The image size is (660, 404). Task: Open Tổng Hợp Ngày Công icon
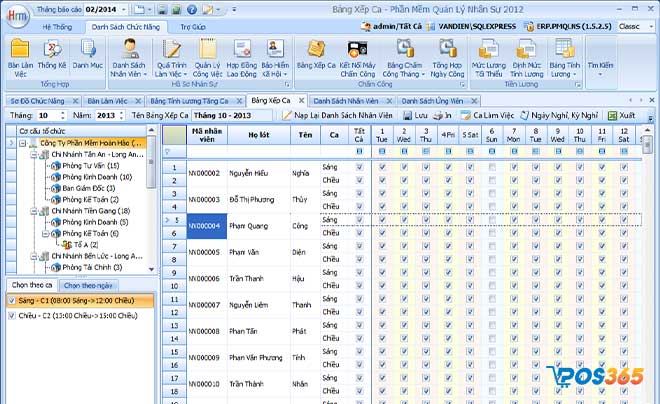[x=447, y=58]
